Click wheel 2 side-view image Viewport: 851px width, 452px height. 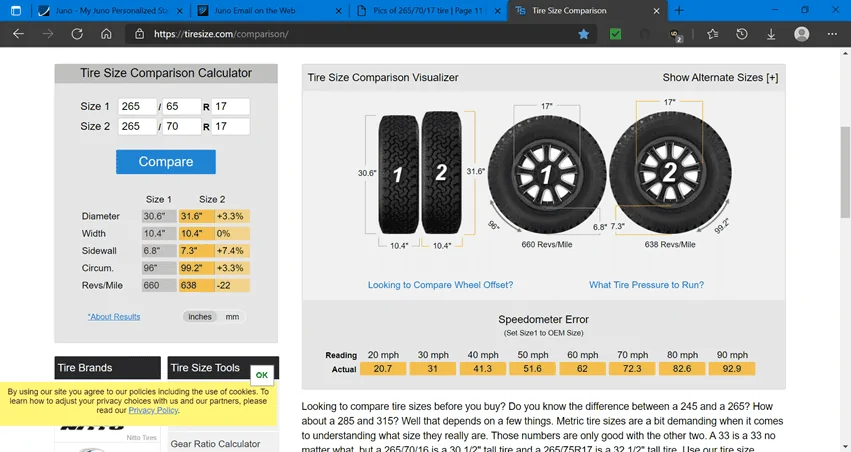click(x=670, y=173)
